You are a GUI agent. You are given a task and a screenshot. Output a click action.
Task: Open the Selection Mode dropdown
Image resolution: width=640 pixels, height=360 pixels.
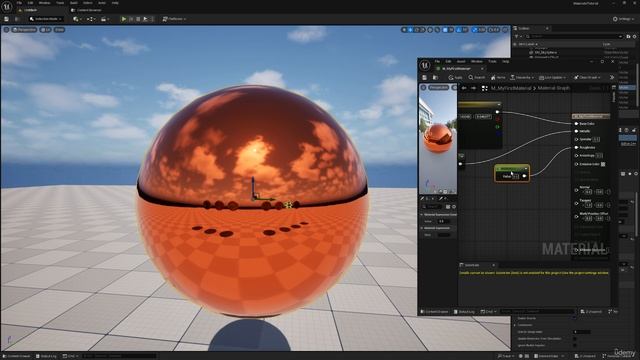[x=45, y=19]
